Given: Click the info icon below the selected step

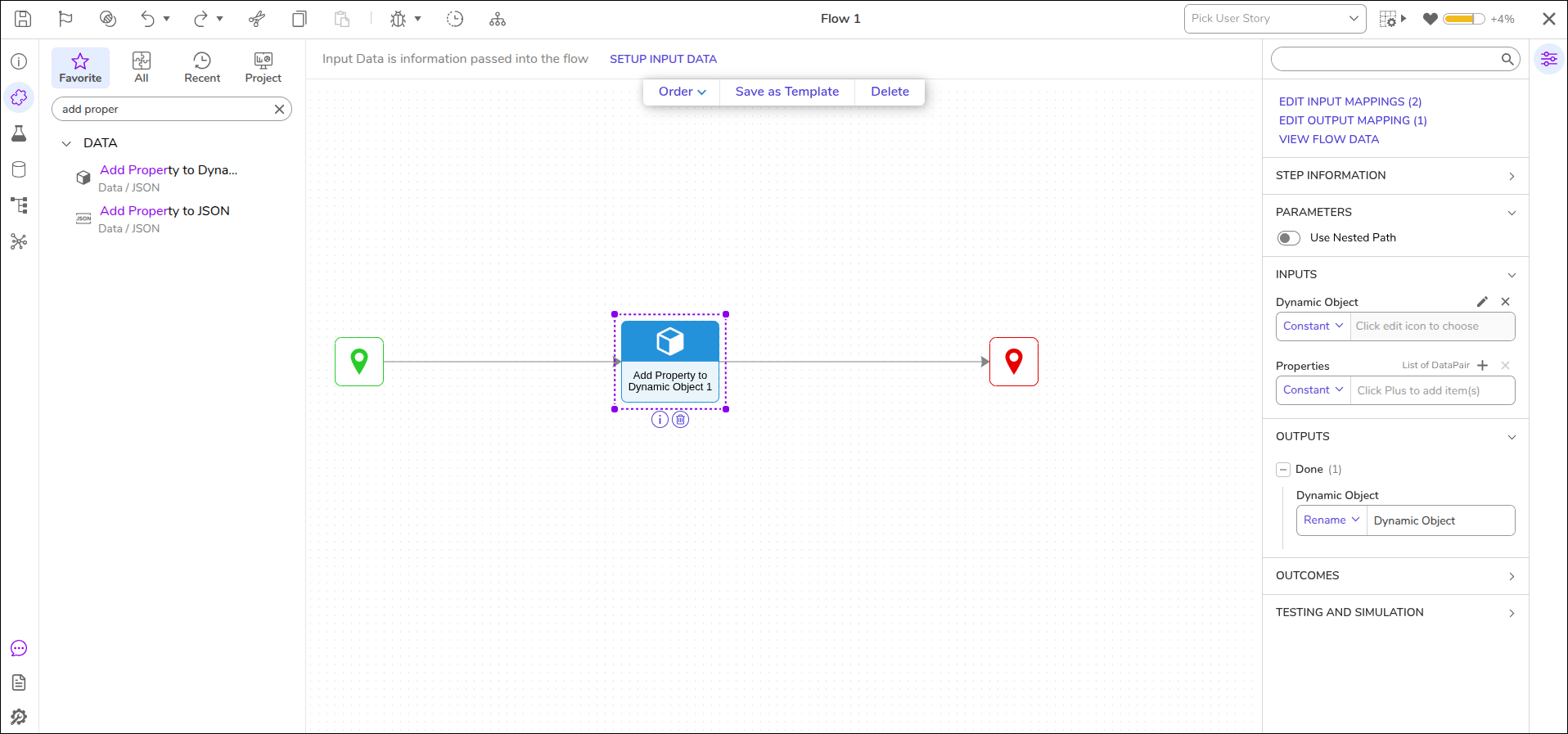Looking at the screenshot, I should (x=660, y=420).
